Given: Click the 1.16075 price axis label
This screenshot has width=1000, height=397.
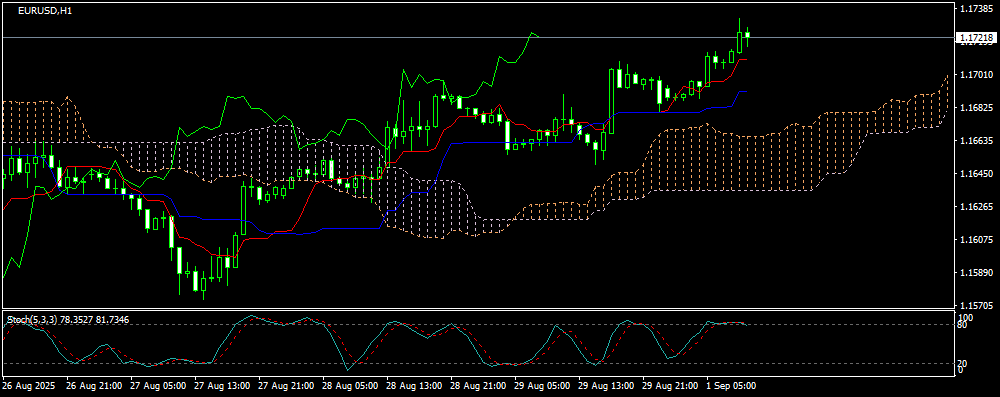Looking at the screenshot, I should tap(976, 240).
